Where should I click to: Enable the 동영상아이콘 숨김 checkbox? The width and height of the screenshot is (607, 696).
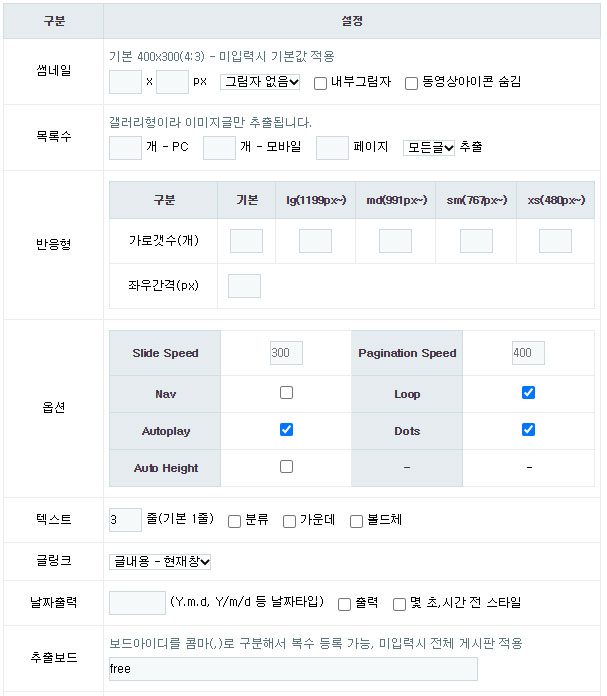tap(411, 83)
